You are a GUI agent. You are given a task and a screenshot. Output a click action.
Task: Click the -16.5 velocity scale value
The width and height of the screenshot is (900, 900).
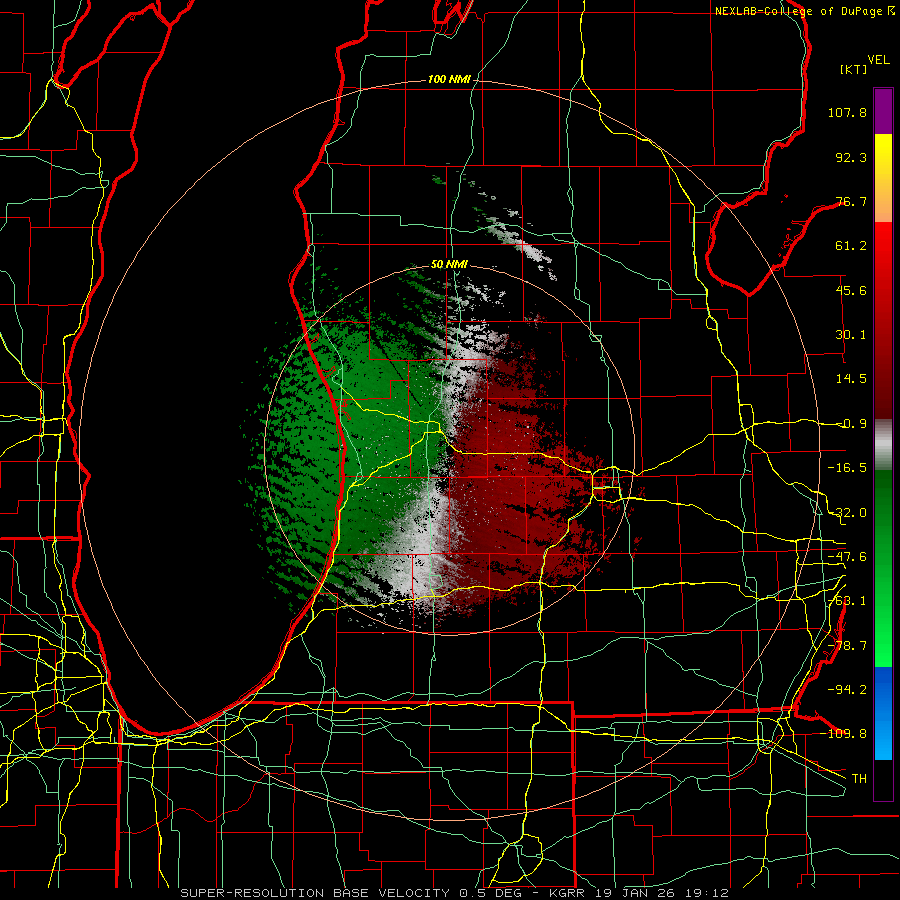coord(847,468)
